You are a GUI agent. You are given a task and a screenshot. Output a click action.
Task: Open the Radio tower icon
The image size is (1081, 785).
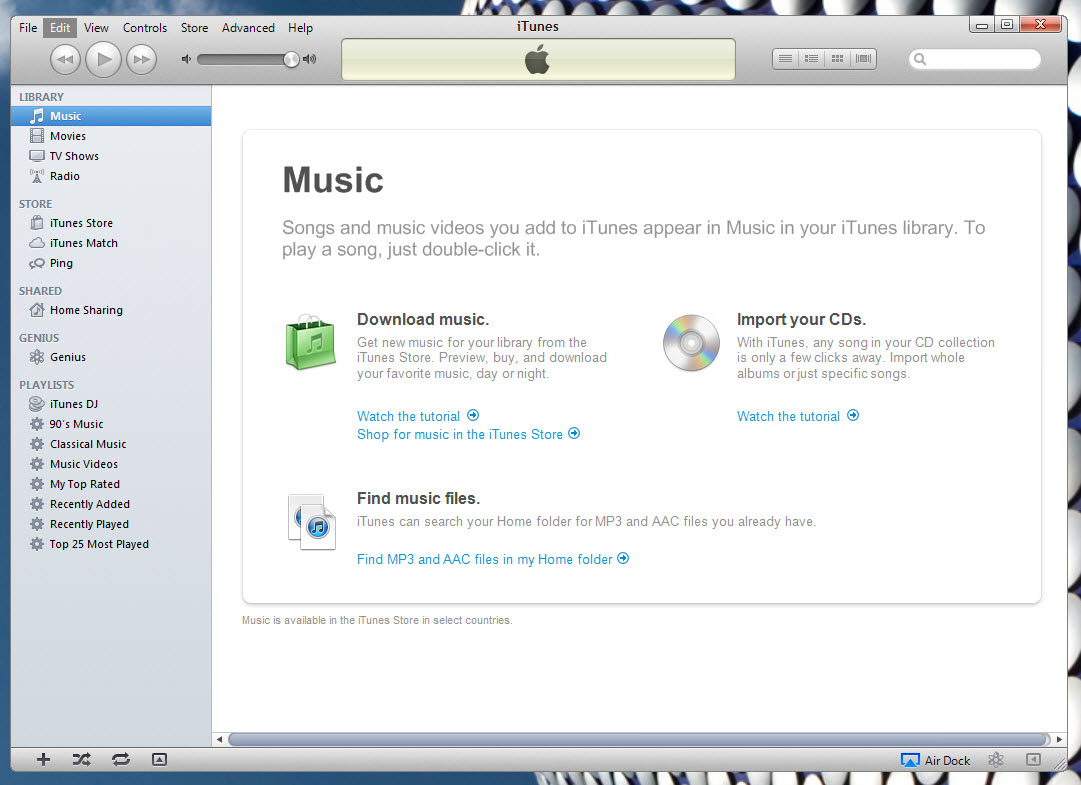pos(37,176)
